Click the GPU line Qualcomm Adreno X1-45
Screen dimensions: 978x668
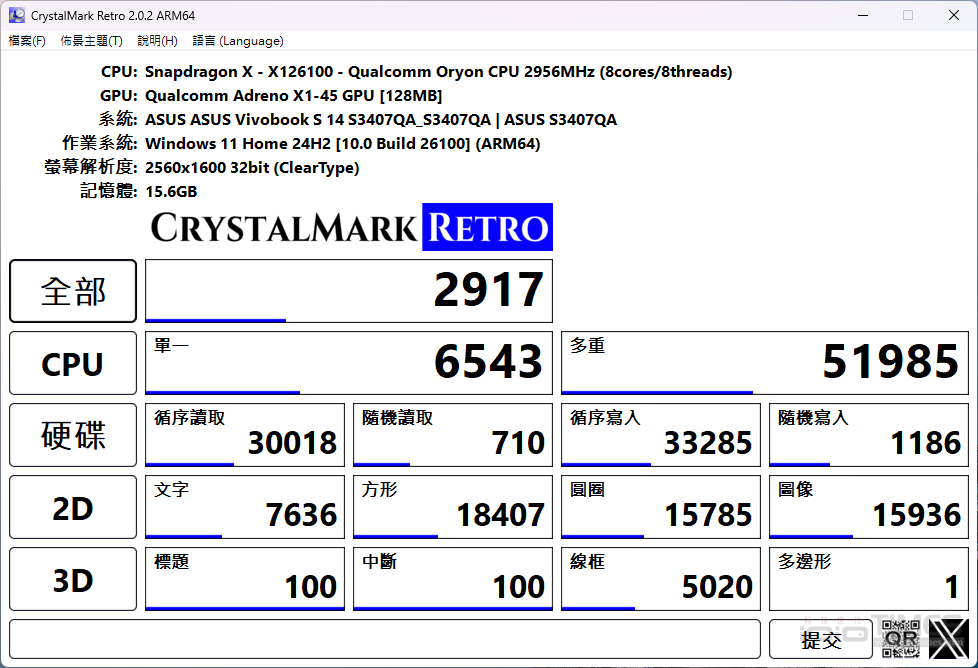(x=293, y=95)
